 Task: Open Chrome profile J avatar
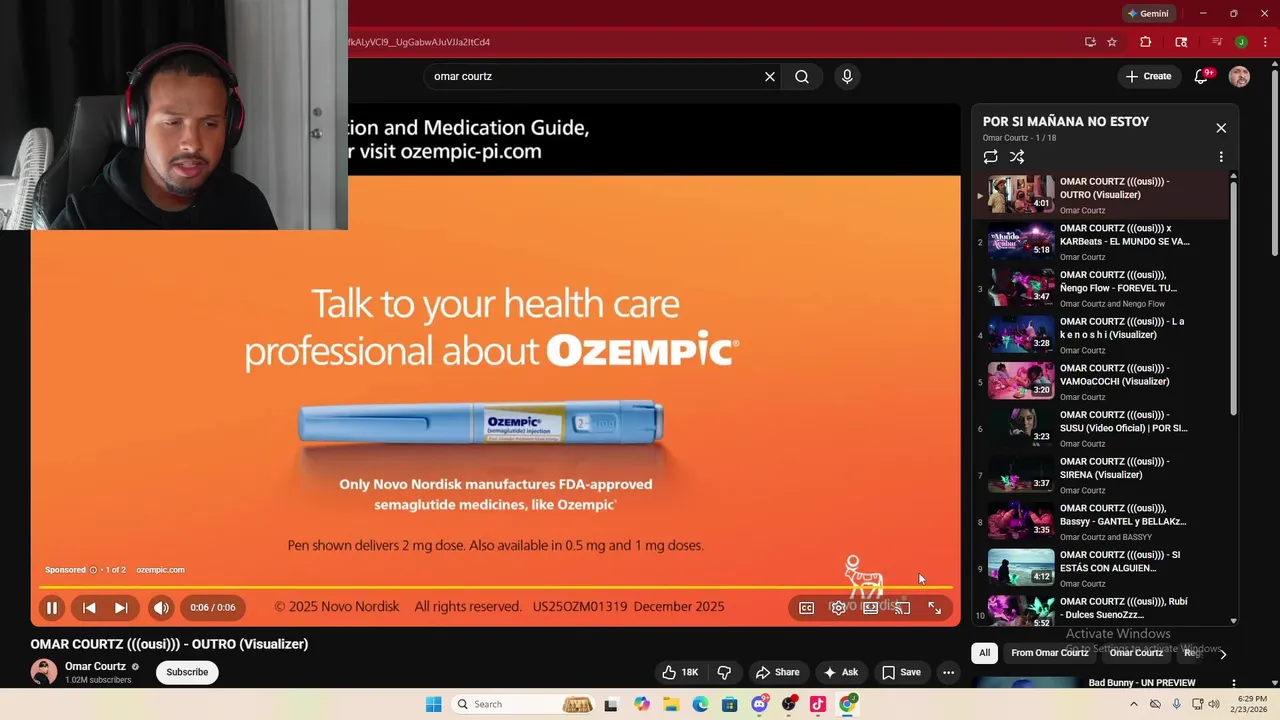1241,42
